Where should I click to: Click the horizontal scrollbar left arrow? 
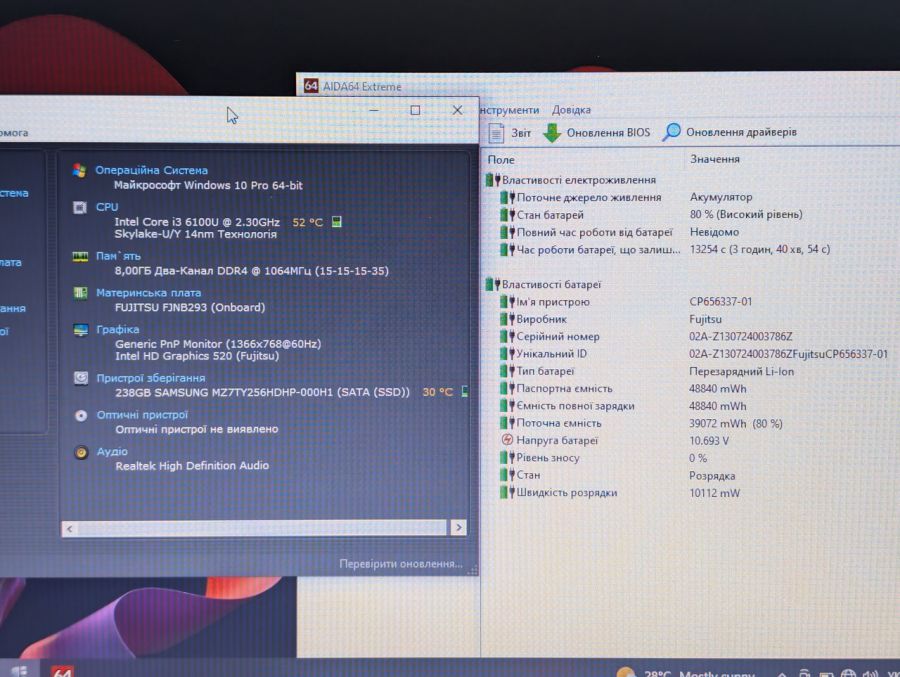pyautogui.click(x=69, y=528)
